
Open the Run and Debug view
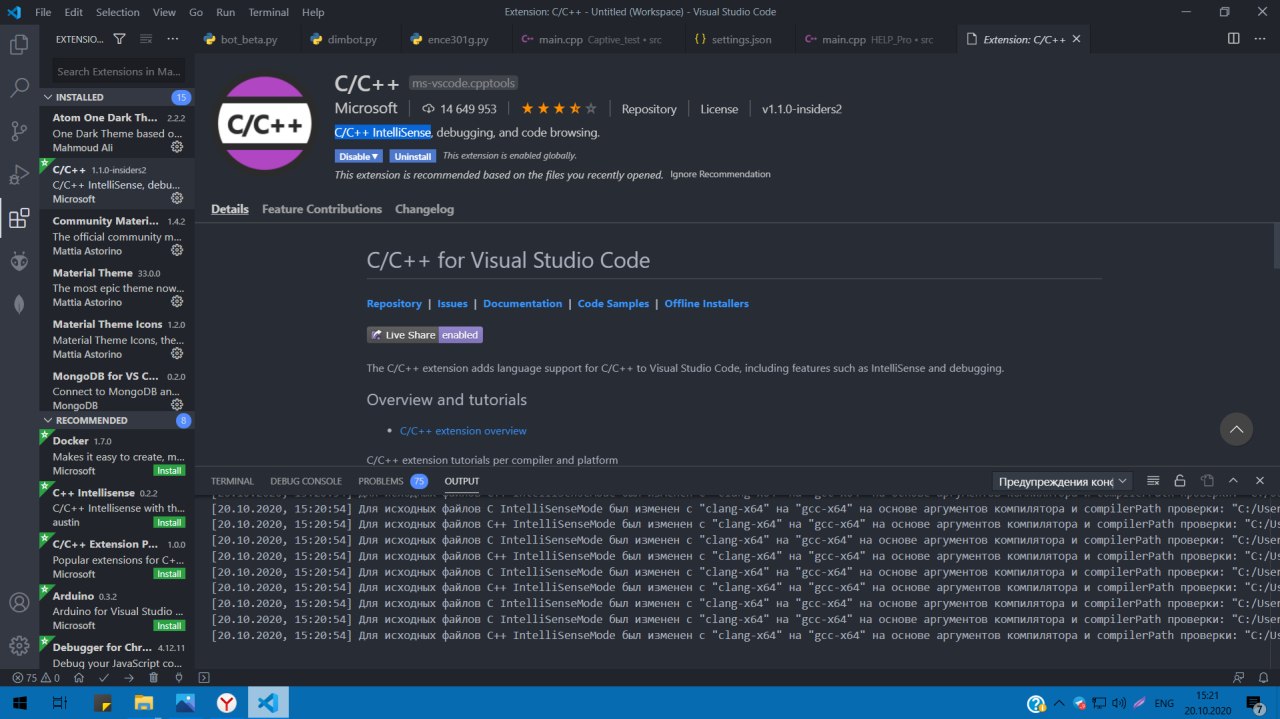pos(19,175)
